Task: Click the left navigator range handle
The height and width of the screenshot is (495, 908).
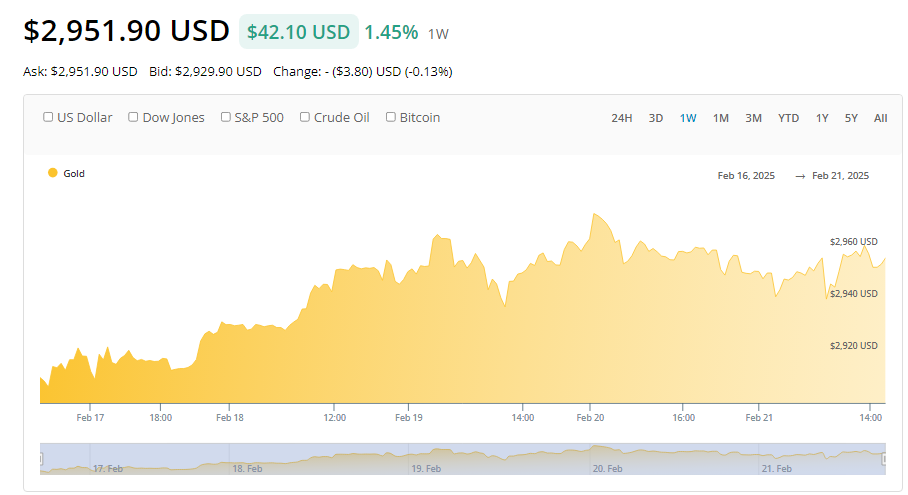Action: (x=41, y=458)
